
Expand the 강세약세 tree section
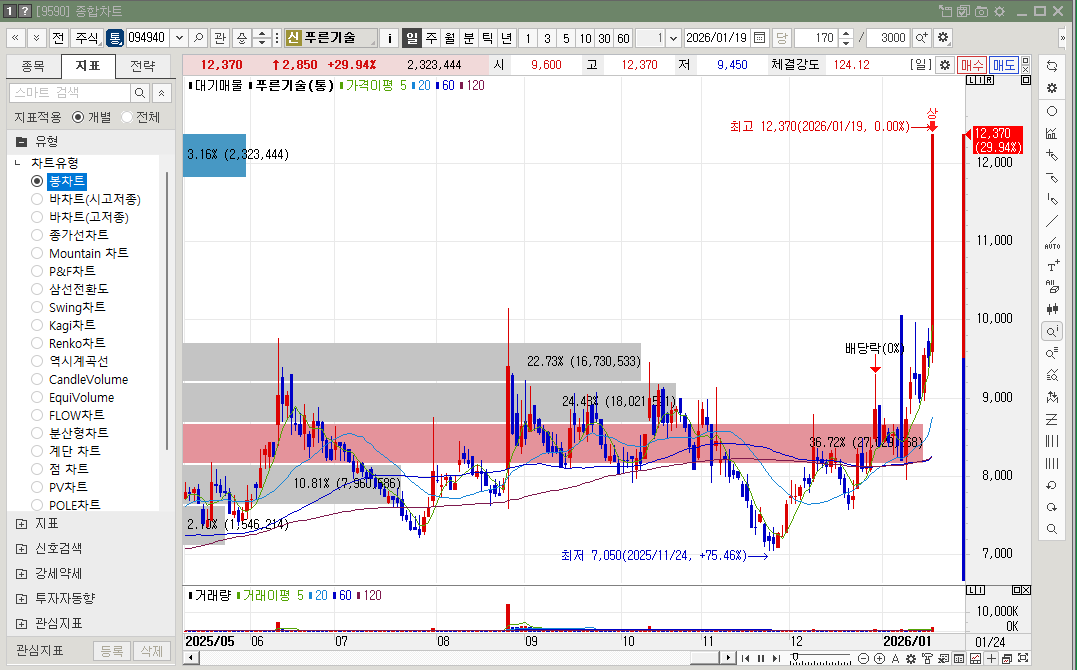click(21, 573)
